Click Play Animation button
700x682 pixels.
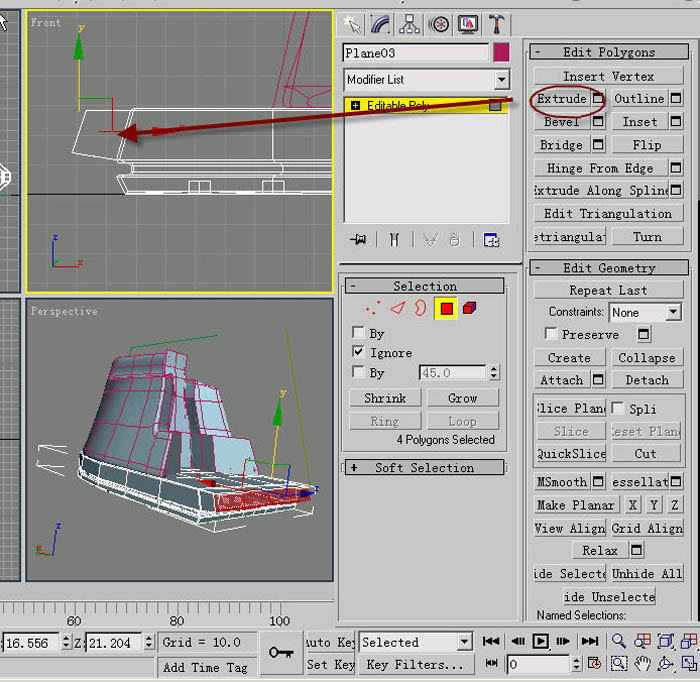[540, 641]
